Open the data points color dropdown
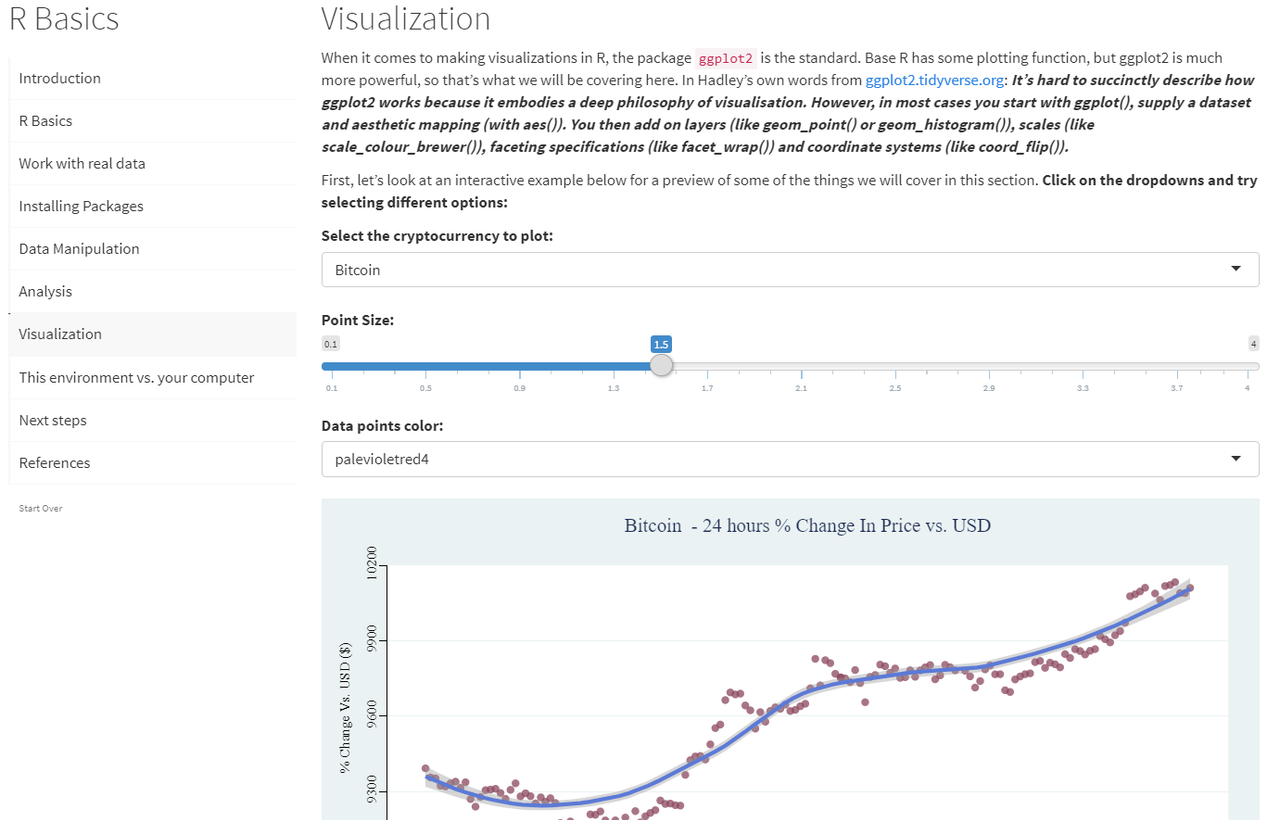1280x820 pixels. click(790, 459)
